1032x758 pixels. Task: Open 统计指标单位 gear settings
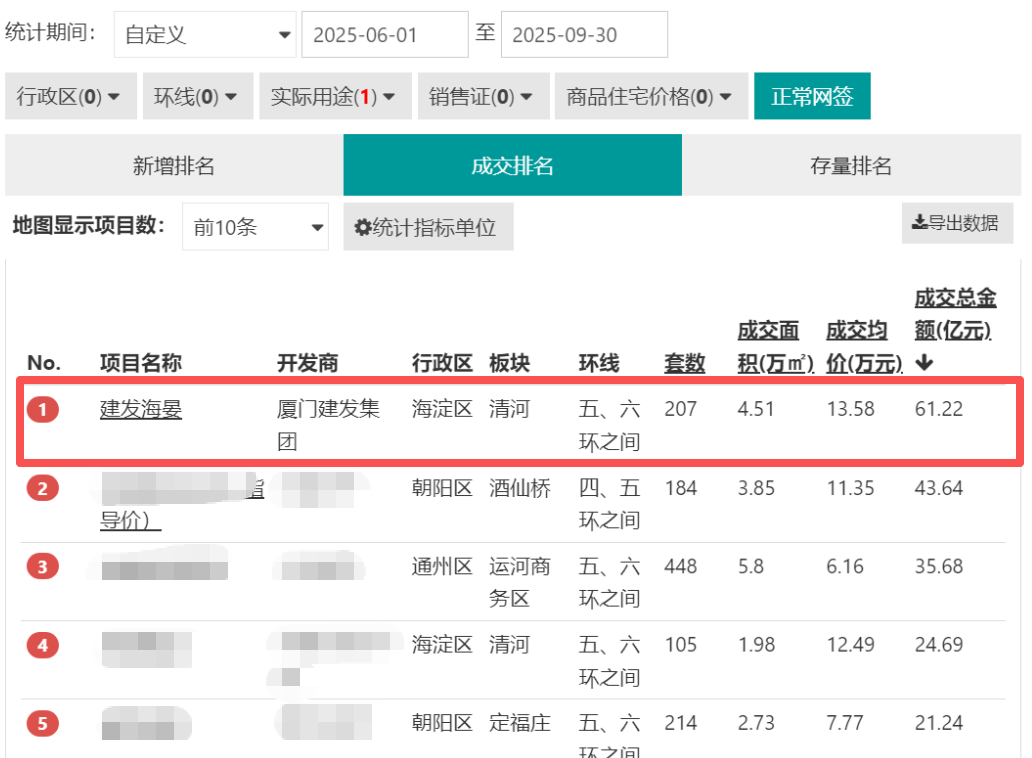pyautogui.click(x=428, y=227)
